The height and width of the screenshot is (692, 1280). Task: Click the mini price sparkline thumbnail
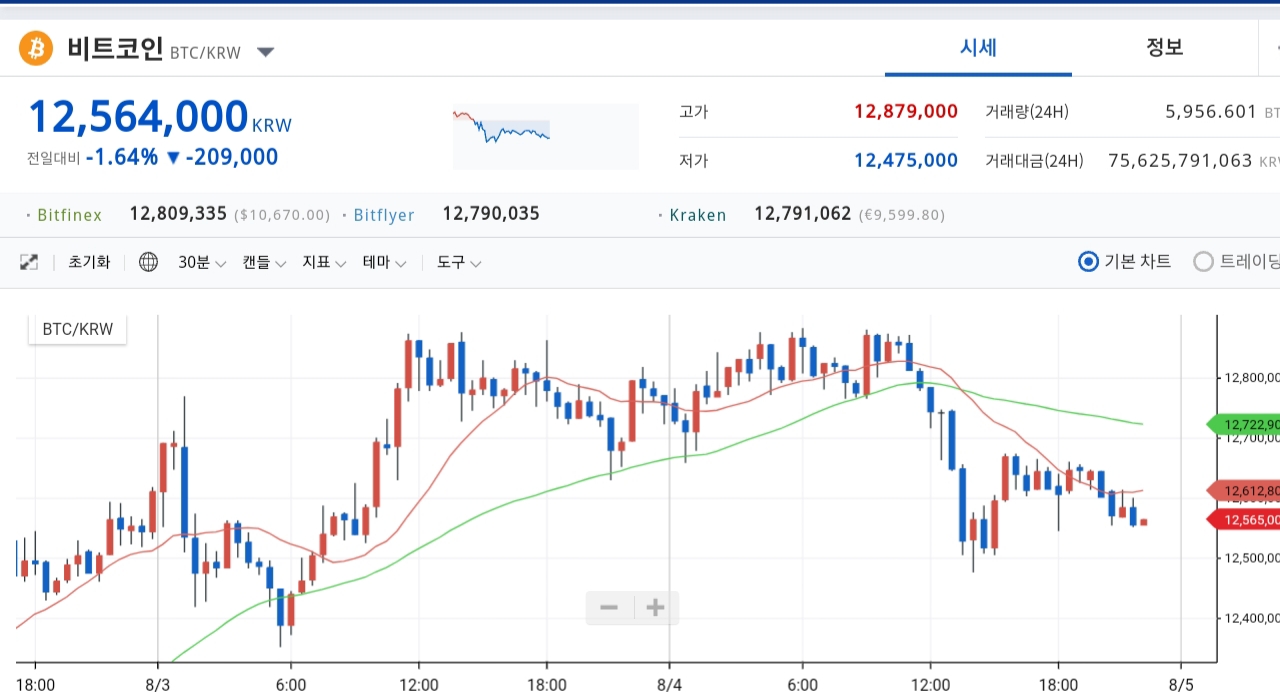click(545, 136)
